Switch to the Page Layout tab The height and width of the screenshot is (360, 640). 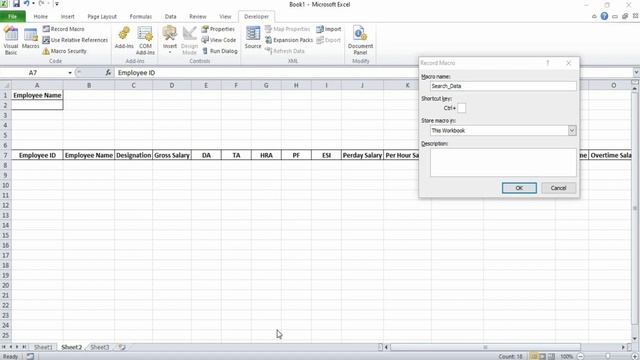tap(102, 16)
